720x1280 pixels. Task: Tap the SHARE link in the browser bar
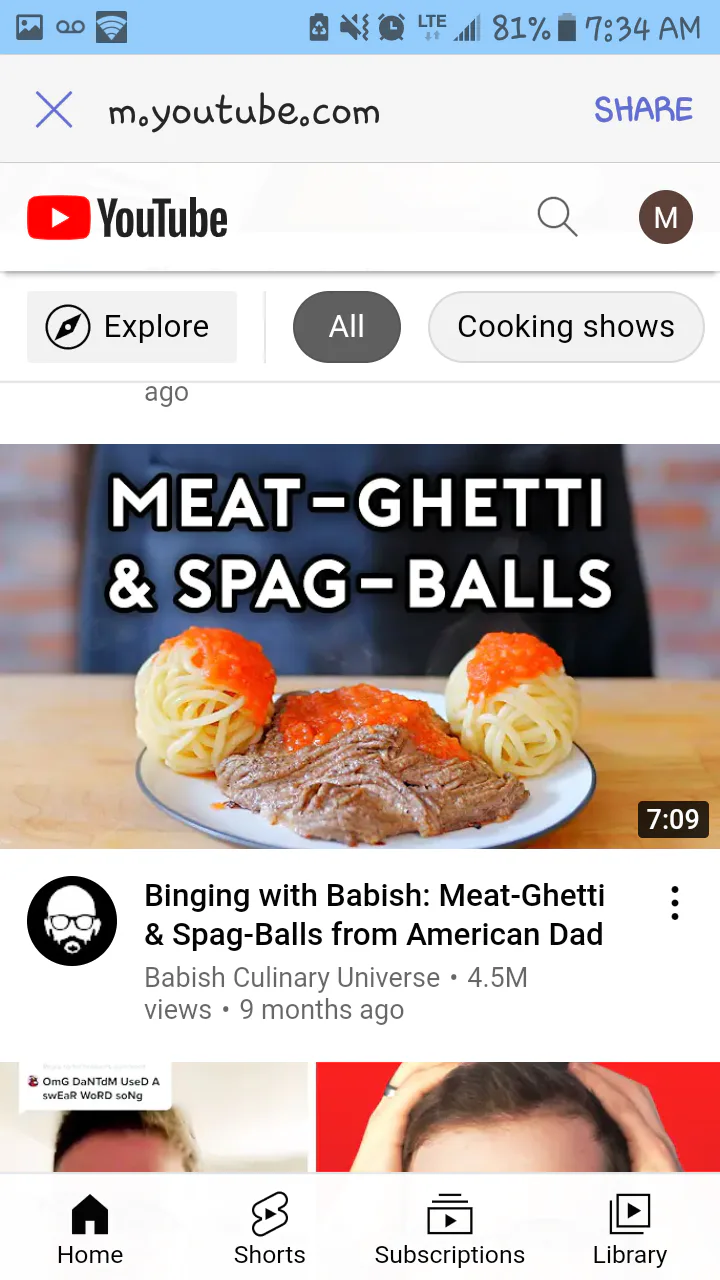(x=643, y=110)
